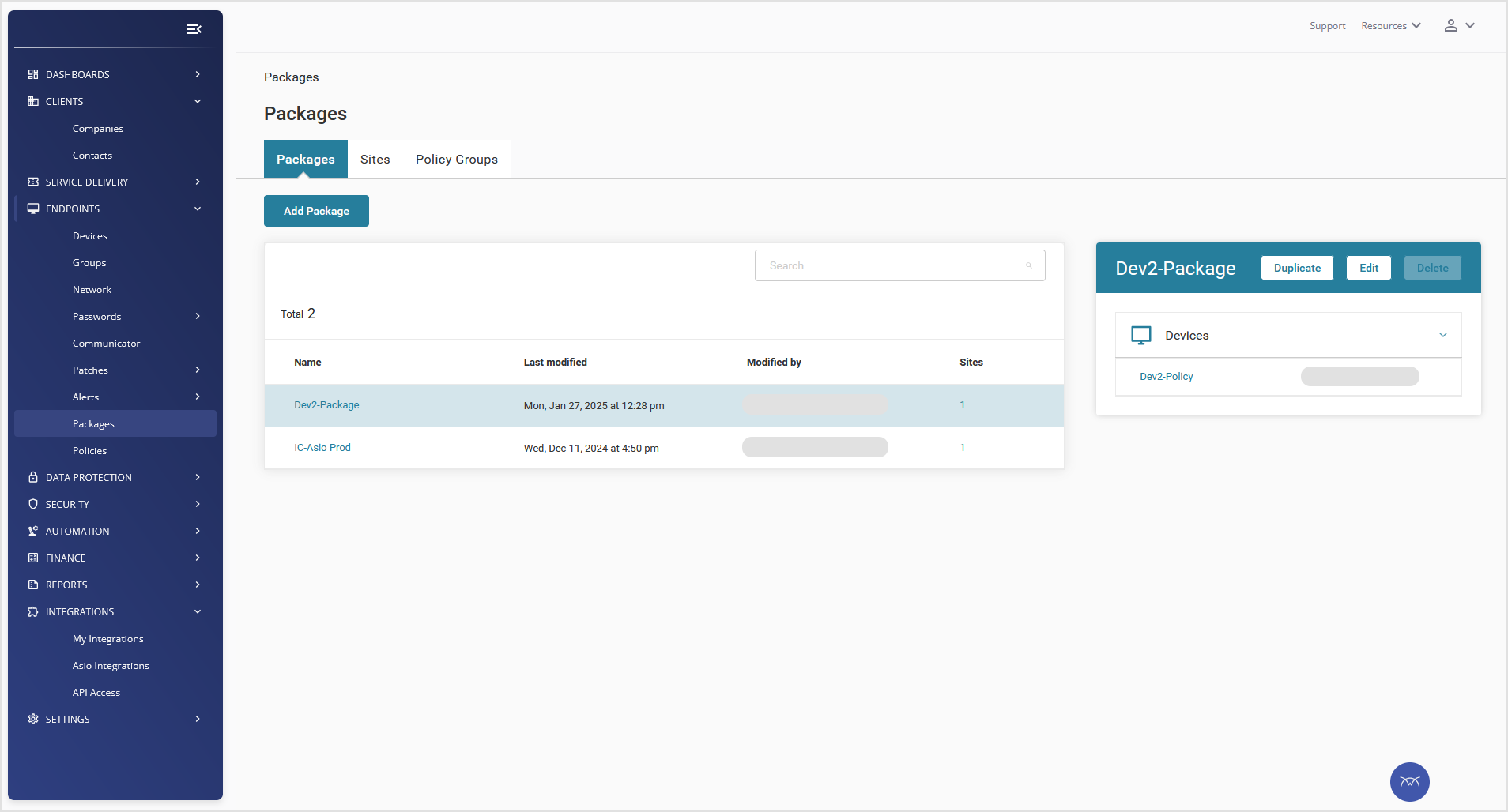Viewport: 1508px width, 812px height.
Task: Click the Integrations icon in the sidebar
Action: click(32, 611)
